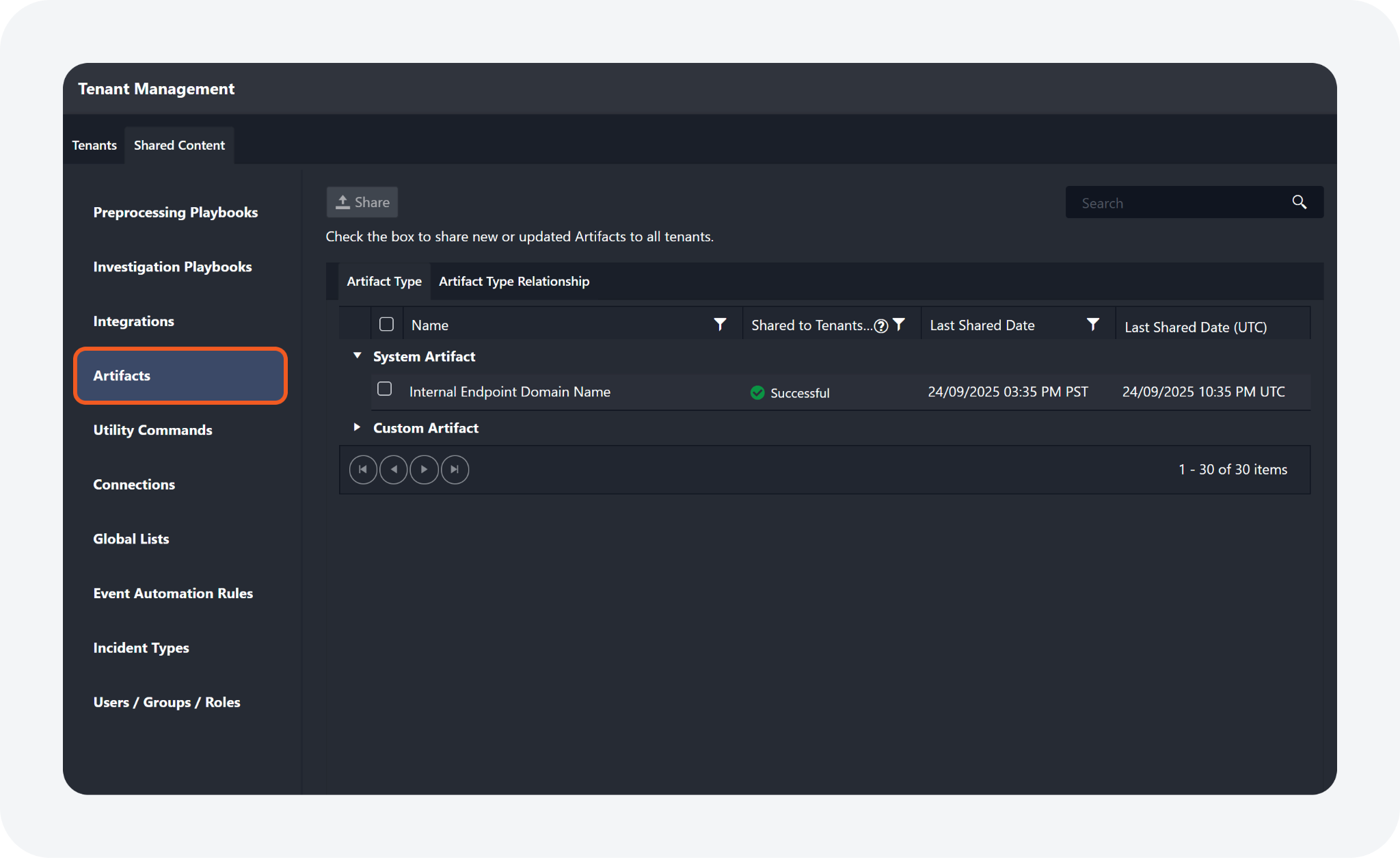The height and width of the screenshot is (858, 1400).
Task: Open Integrations in the sidebar
Action: tap(134, 321)
